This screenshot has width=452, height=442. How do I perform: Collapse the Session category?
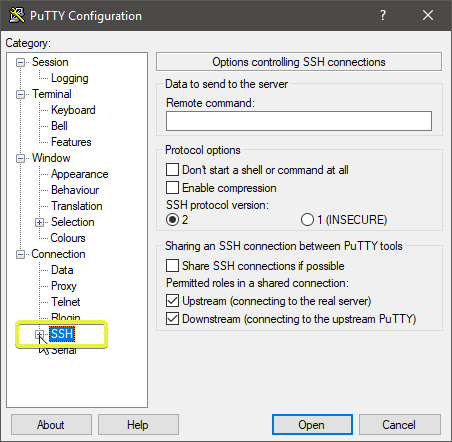click(x=20, y=62)
